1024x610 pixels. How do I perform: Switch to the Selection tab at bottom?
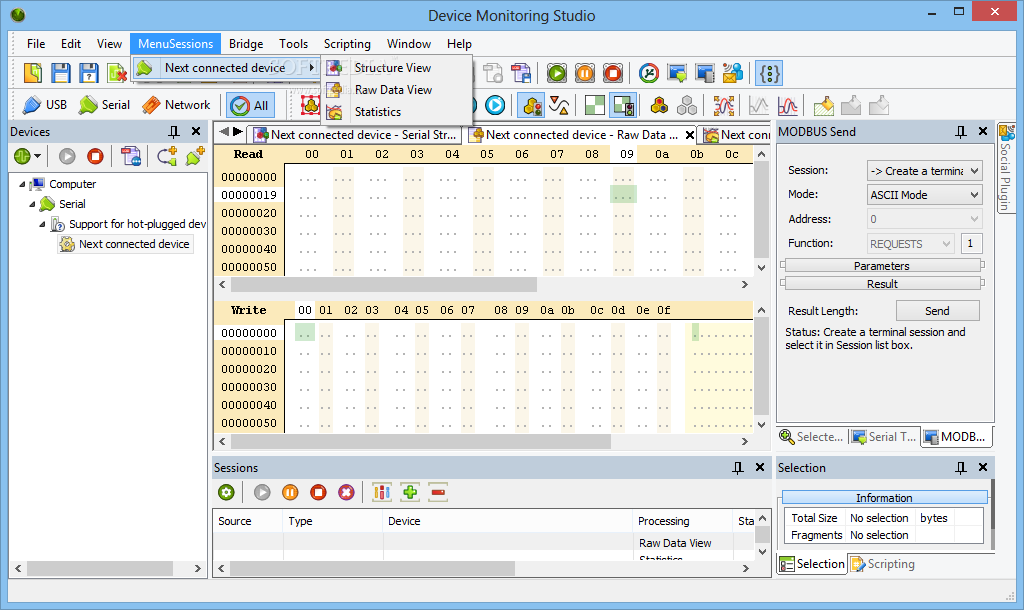[x=812, y=564]
